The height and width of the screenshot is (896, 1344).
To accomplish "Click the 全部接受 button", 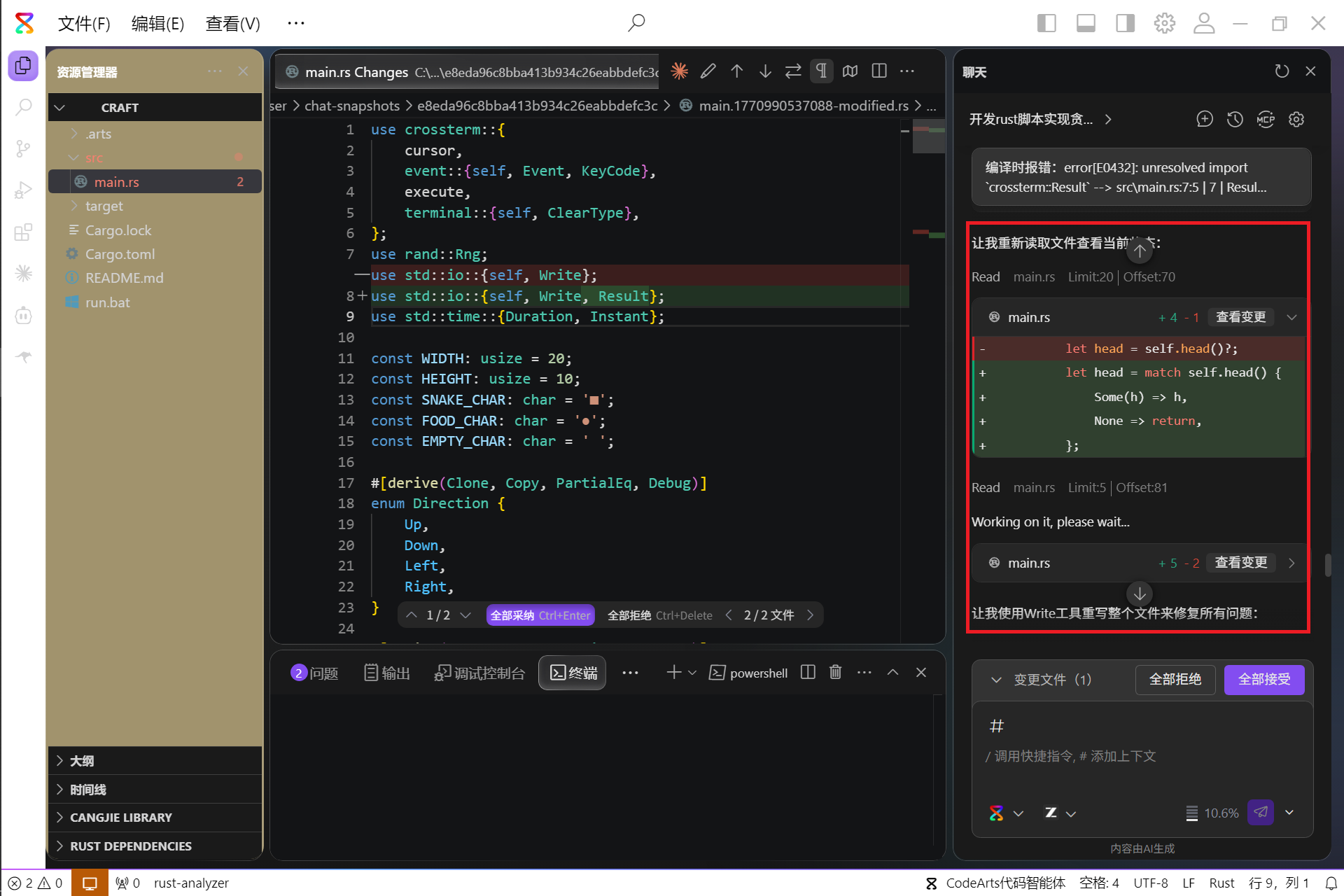I will pos(1263,679).
